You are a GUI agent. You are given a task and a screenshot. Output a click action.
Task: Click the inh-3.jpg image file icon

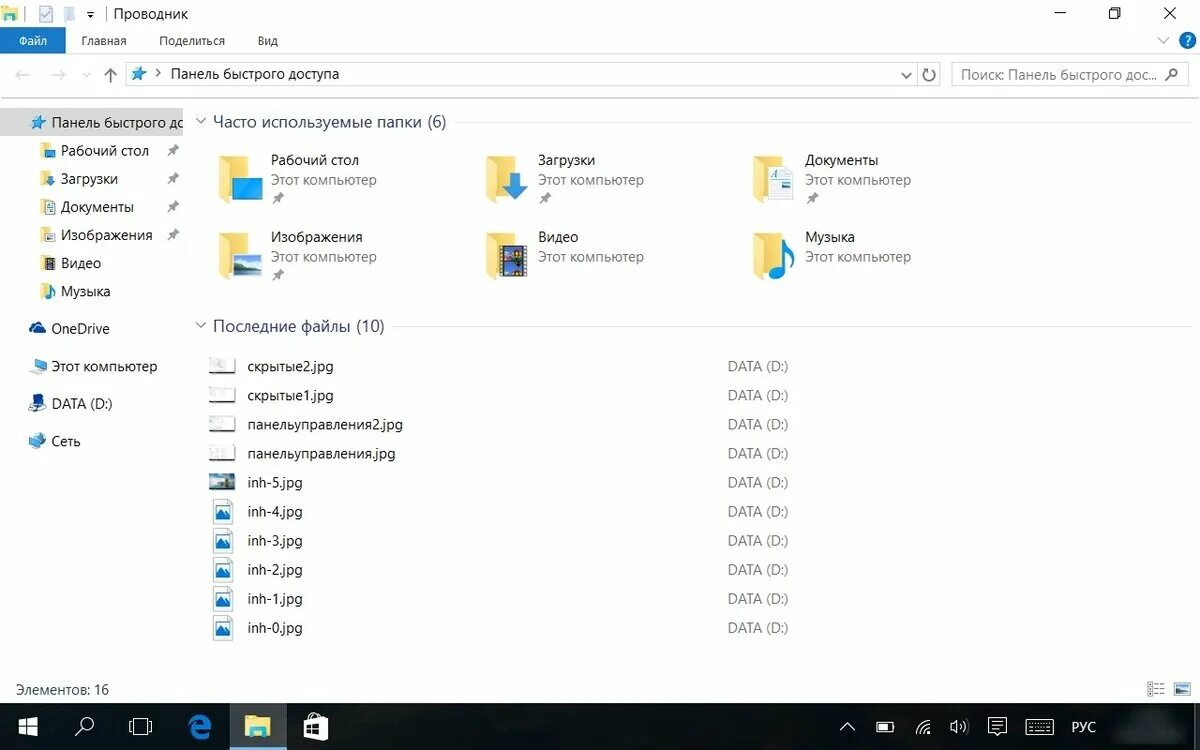pyautogui.click(x=223, y=540)
